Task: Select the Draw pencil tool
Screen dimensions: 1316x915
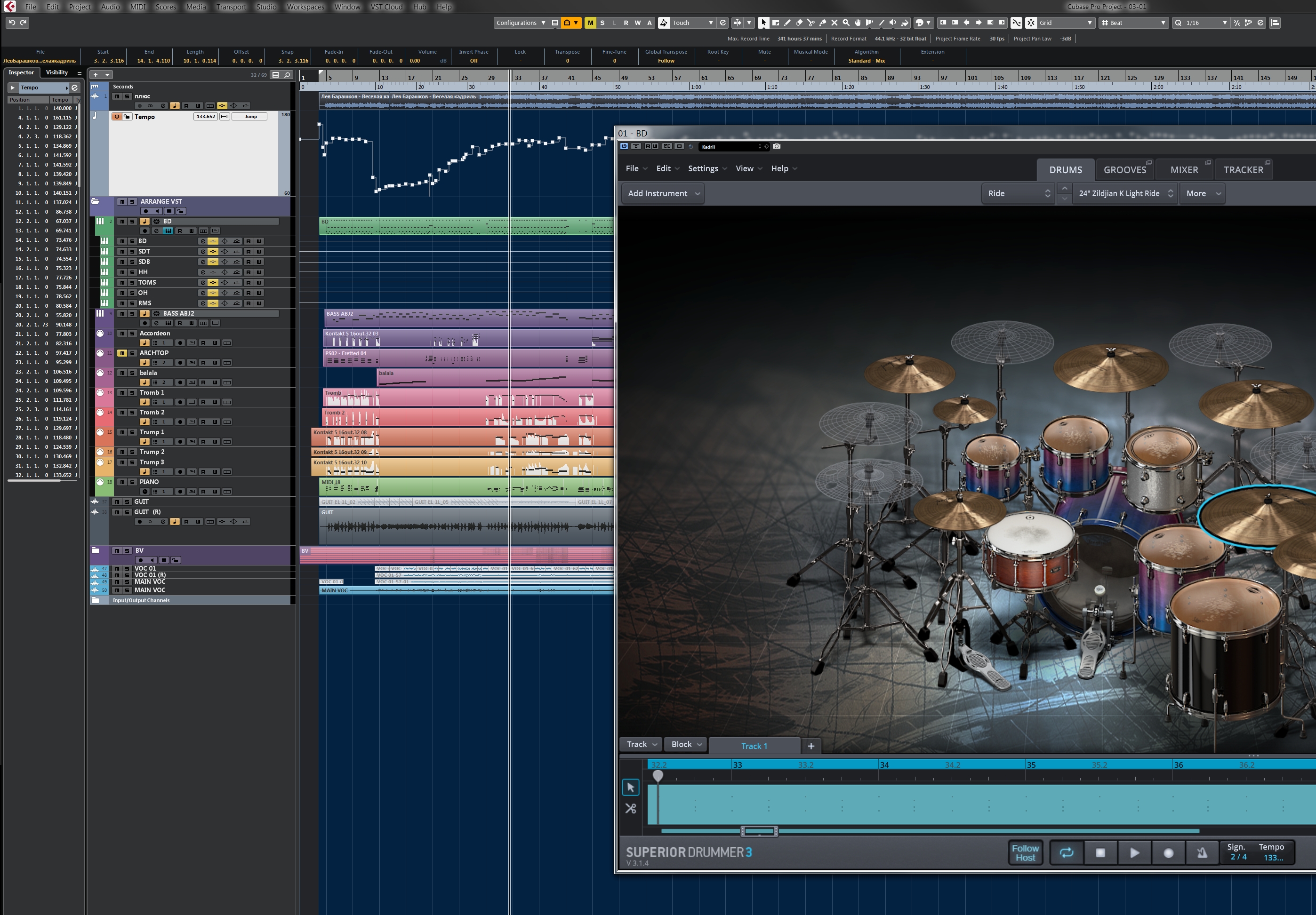Action: point(787,23)
